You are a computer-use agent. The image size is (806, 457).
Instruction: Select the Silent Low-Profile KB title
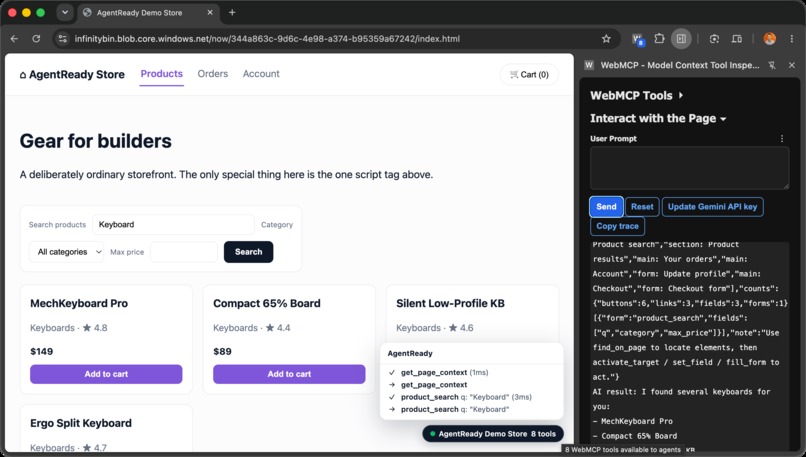point(450,303)
